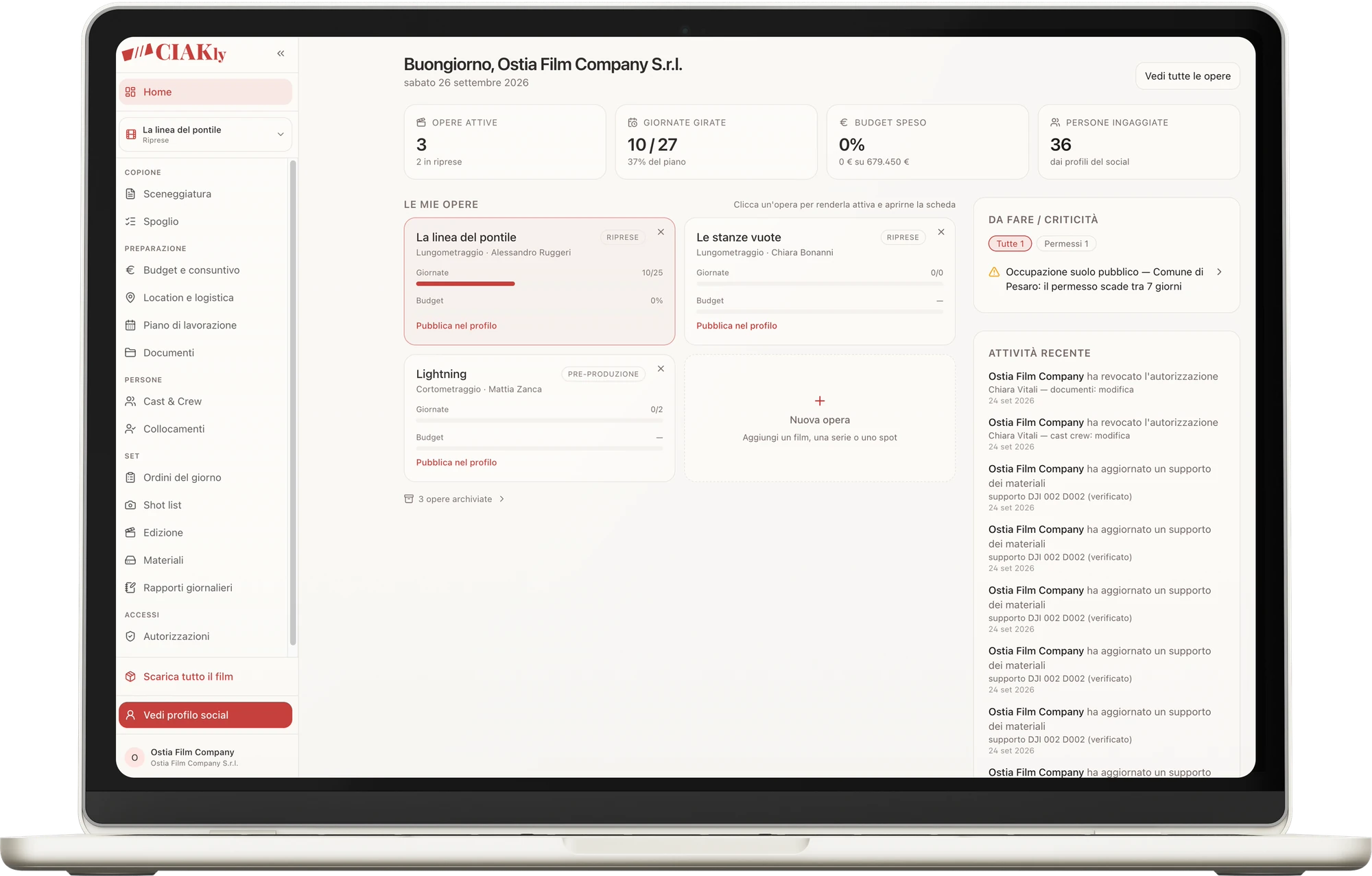Click the euro icon beside Budget e consuntivo
Viewport: 1372px width, 876px height.
(130, 270)
